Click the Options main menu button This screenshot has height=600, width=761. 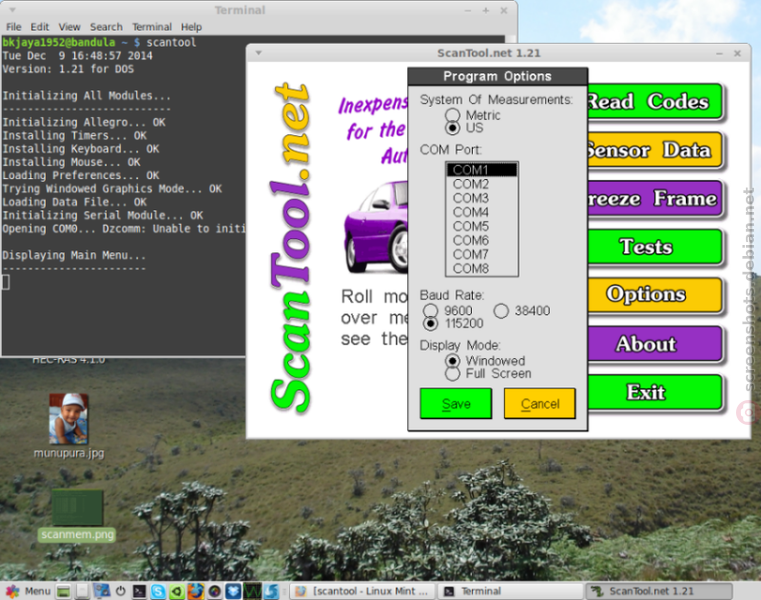pos(655,295)
